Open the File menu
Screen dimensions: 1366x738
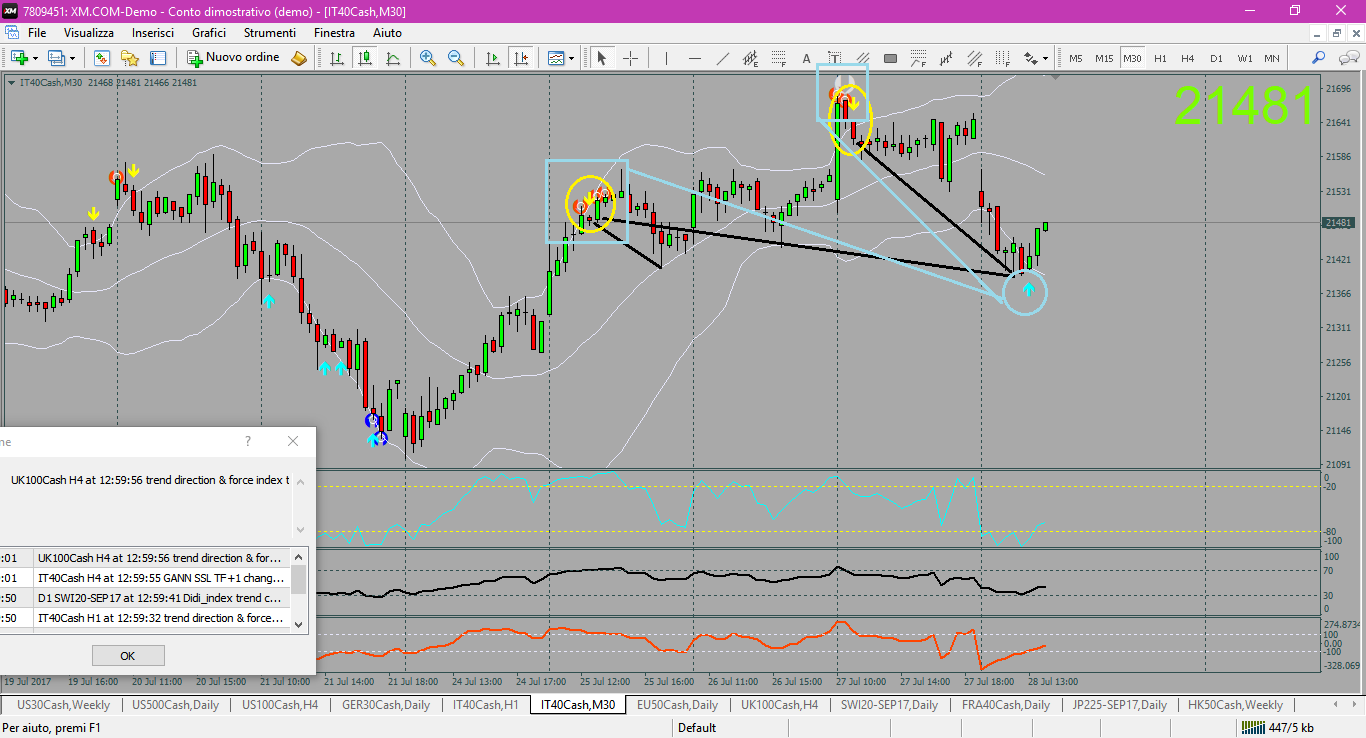click(x=37, y=33)
